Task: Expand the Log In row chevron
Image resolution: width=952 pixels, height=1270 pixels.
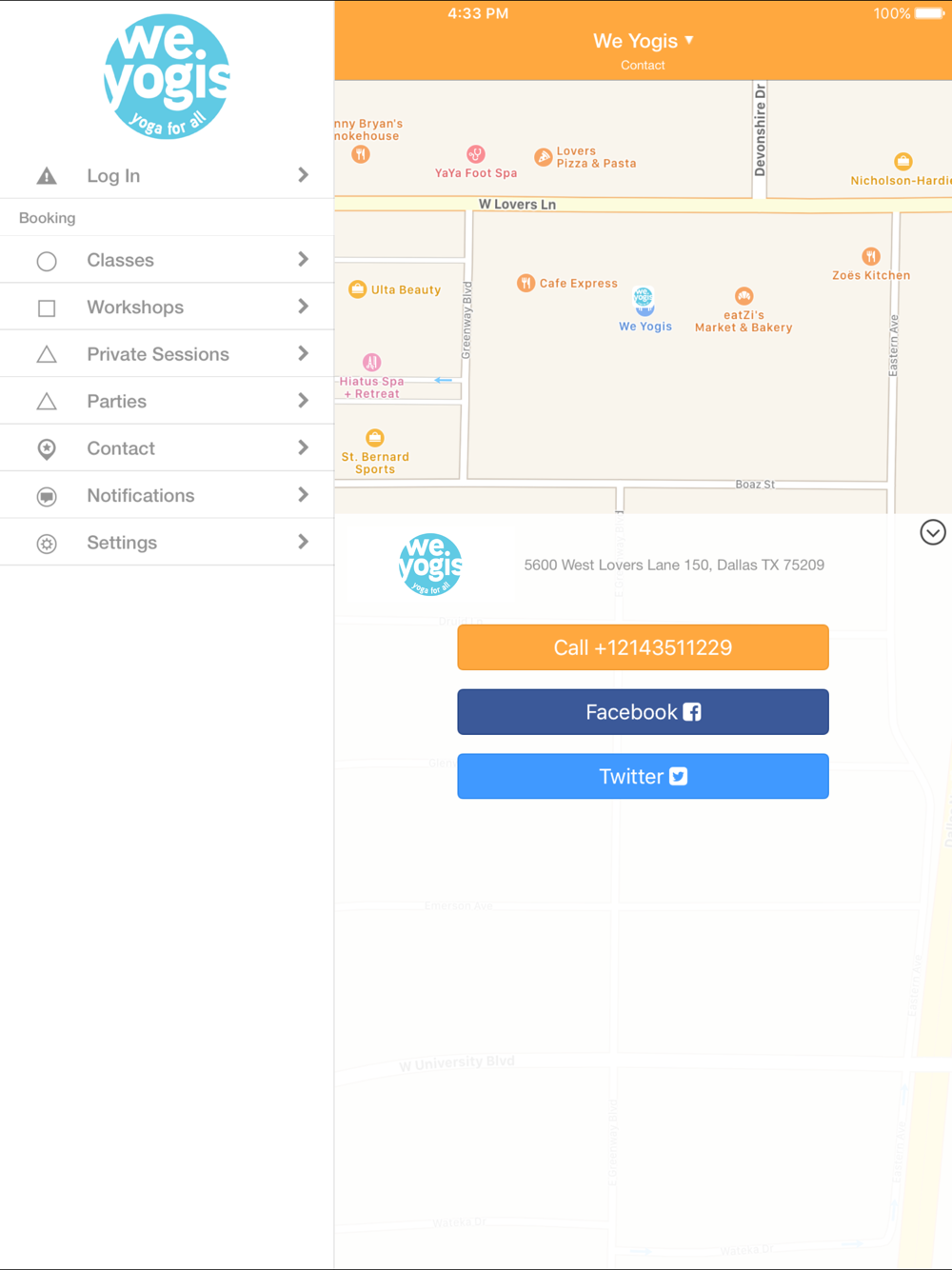Action: [x=303, y=175]
